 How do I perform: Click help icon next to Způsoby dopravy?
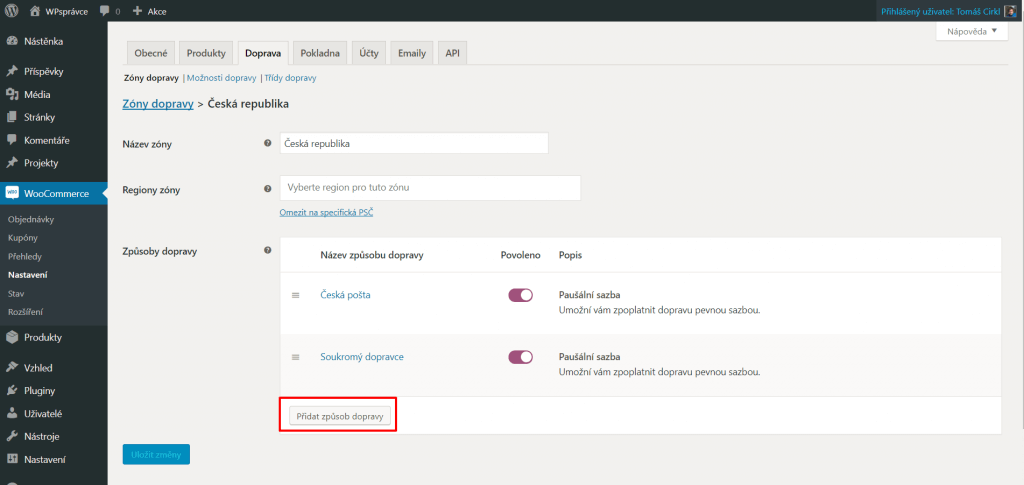coord(267,250)
